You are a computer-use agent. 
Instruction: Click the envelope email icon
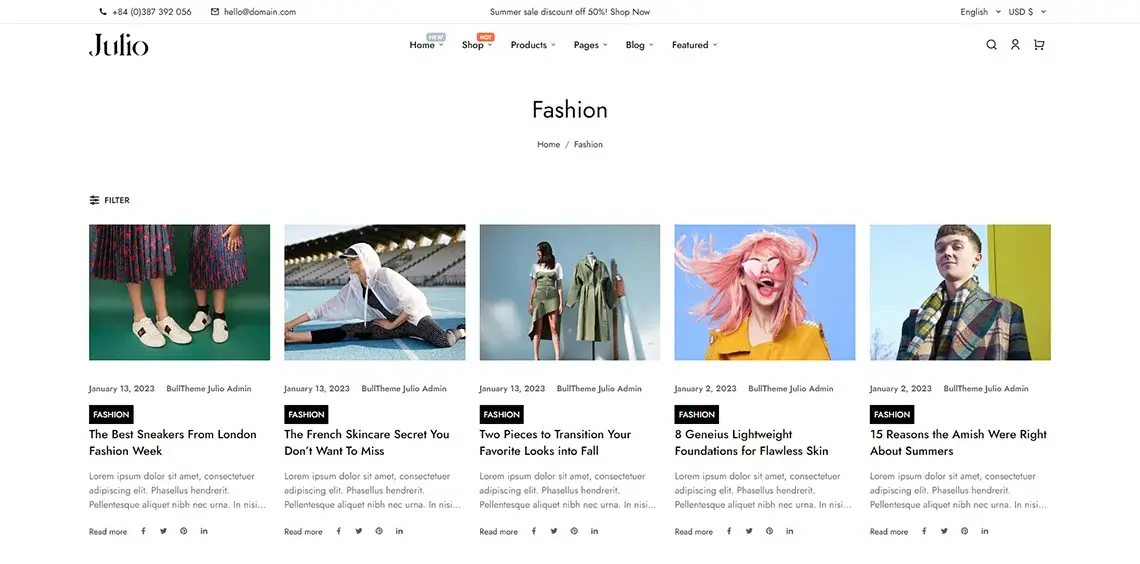click(x=214, y=12)
